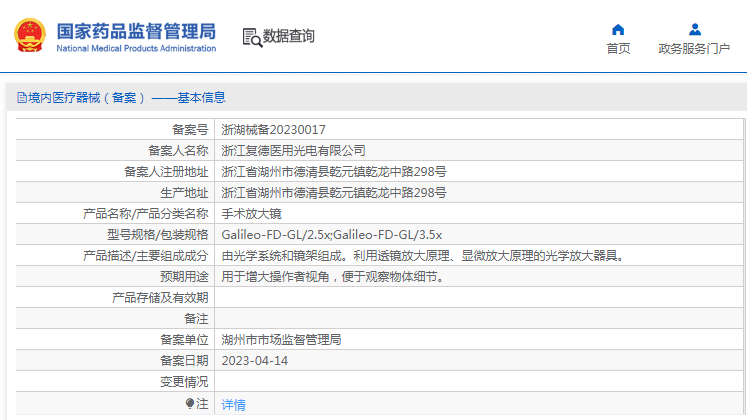Screen dimensions: 747x420
Task: Click the document icon beside 境内医疗器械
Action: point(22,98)
